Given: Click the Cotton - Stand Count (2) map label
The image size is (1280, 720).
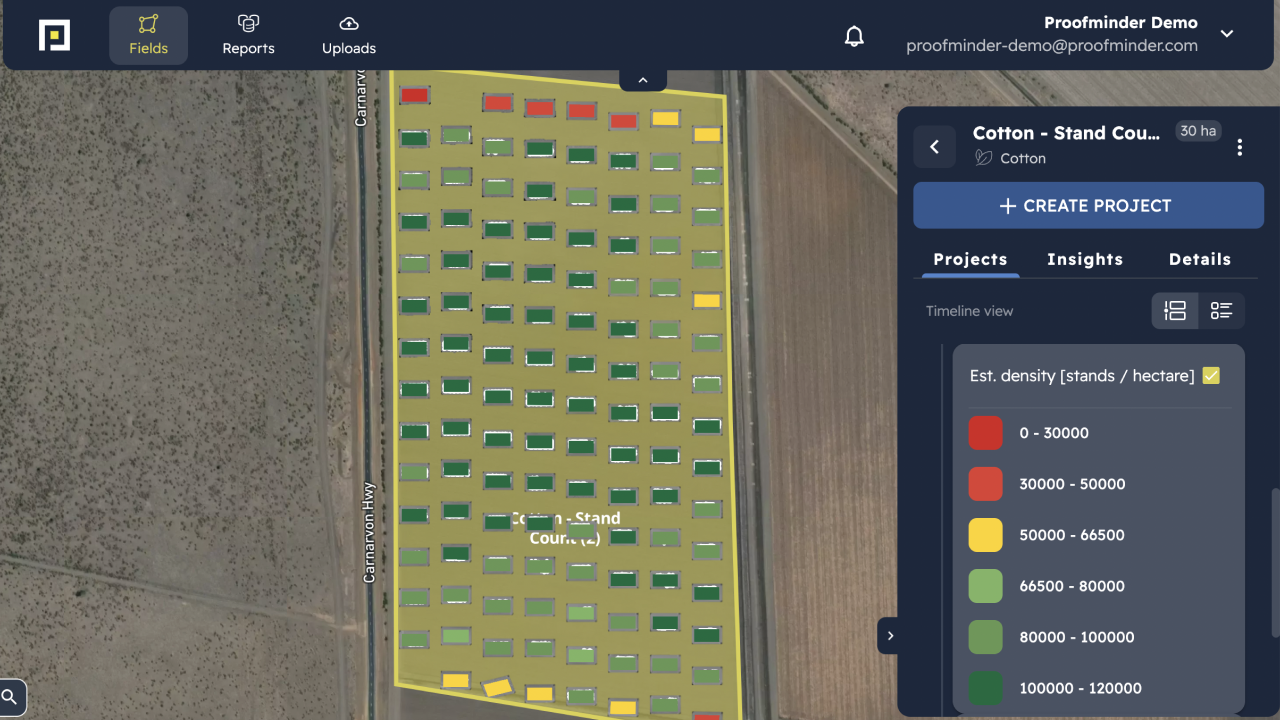Looking at the screenshot, I should pyautogui.click(x=565, y=528).
